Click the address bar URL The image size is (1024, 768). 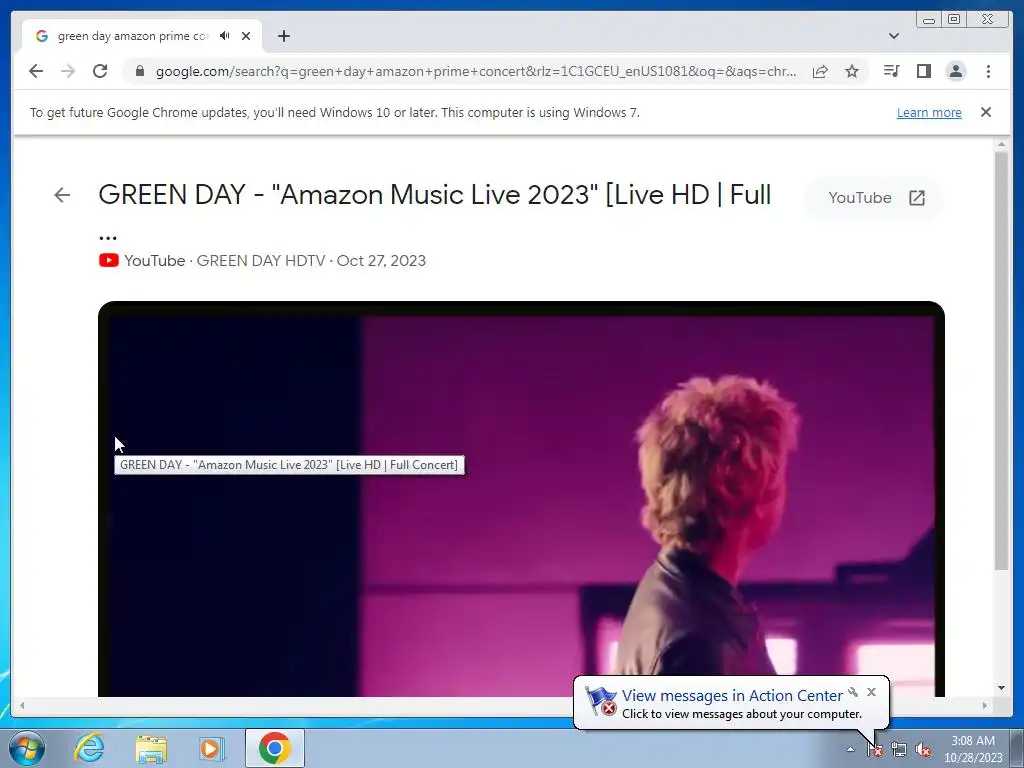(476, 71)
